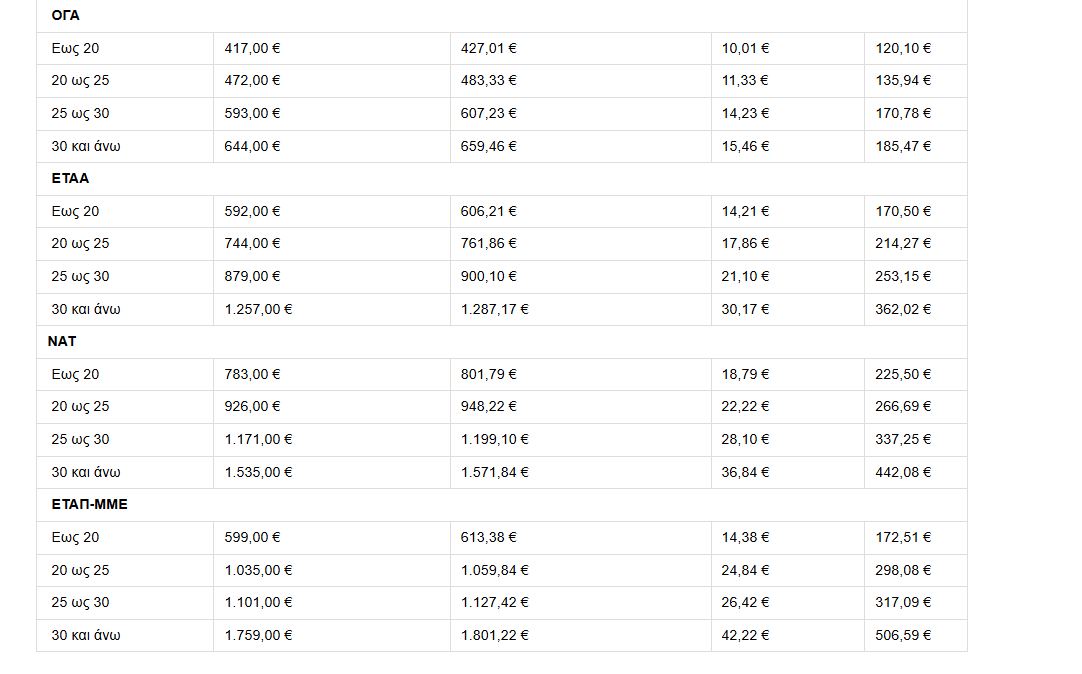Click the 483,33 € amount
The width and height of the screenshot is (1082, 674).
[x=488, y=81]
